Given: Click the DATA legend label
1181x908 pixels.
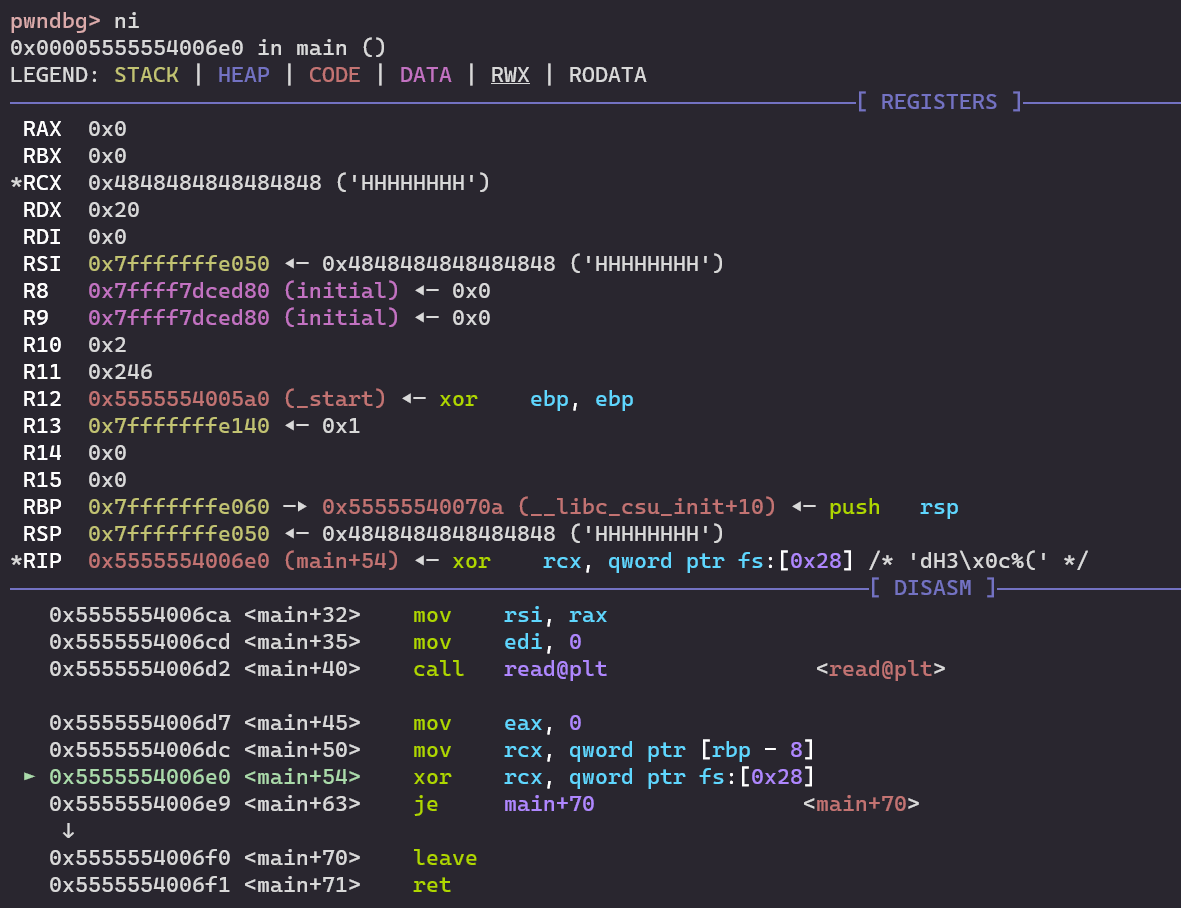Looking at the screenshot, I should (426, 75).
